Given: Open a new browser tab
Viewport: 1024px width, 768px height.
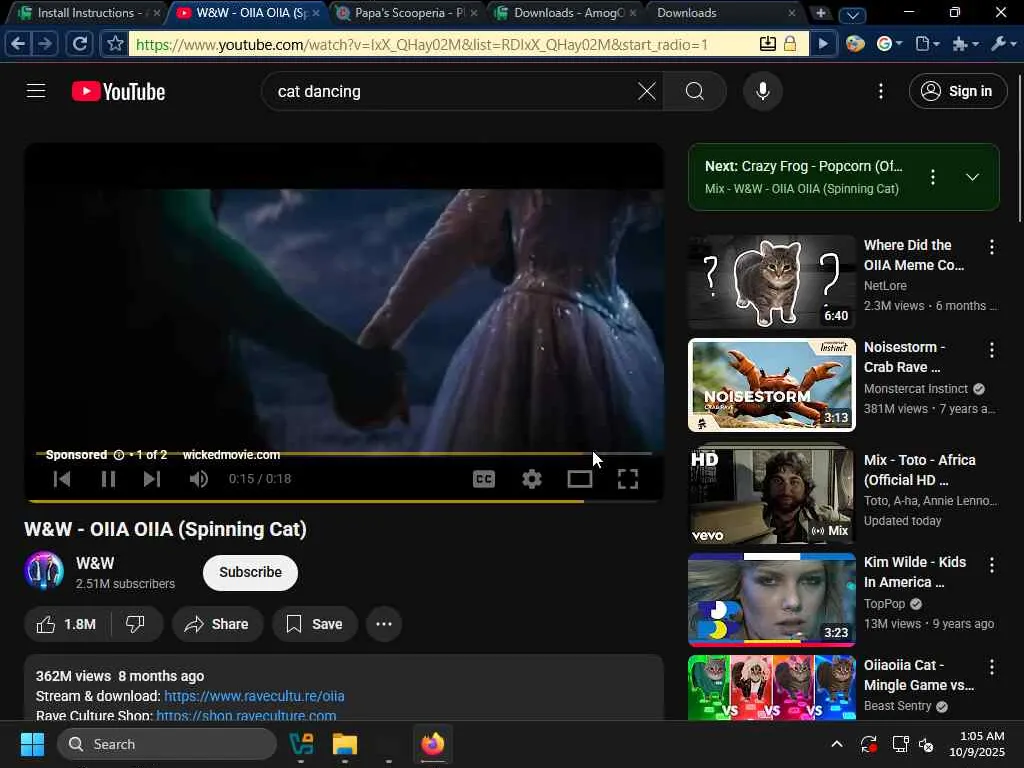Looking at the screenshot, I should click(821, 13).
